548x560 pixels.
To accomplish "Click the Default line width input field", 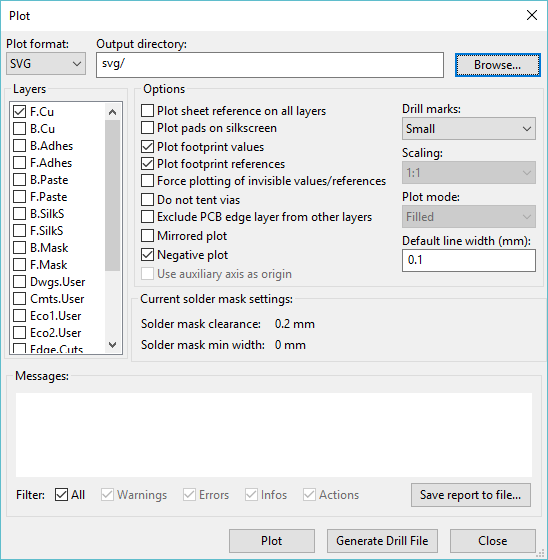I will tap(468, 260).
